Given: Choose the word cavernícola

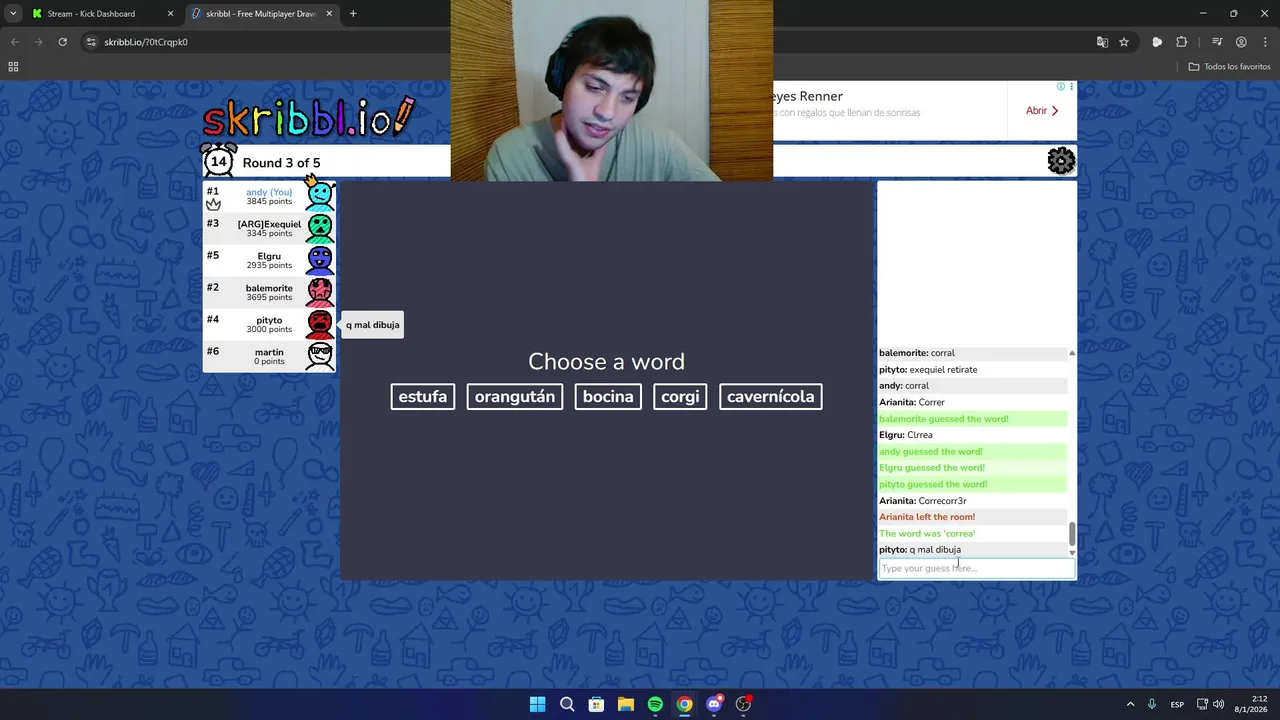Looking at the screenshot, I should (x=770, y=397).
